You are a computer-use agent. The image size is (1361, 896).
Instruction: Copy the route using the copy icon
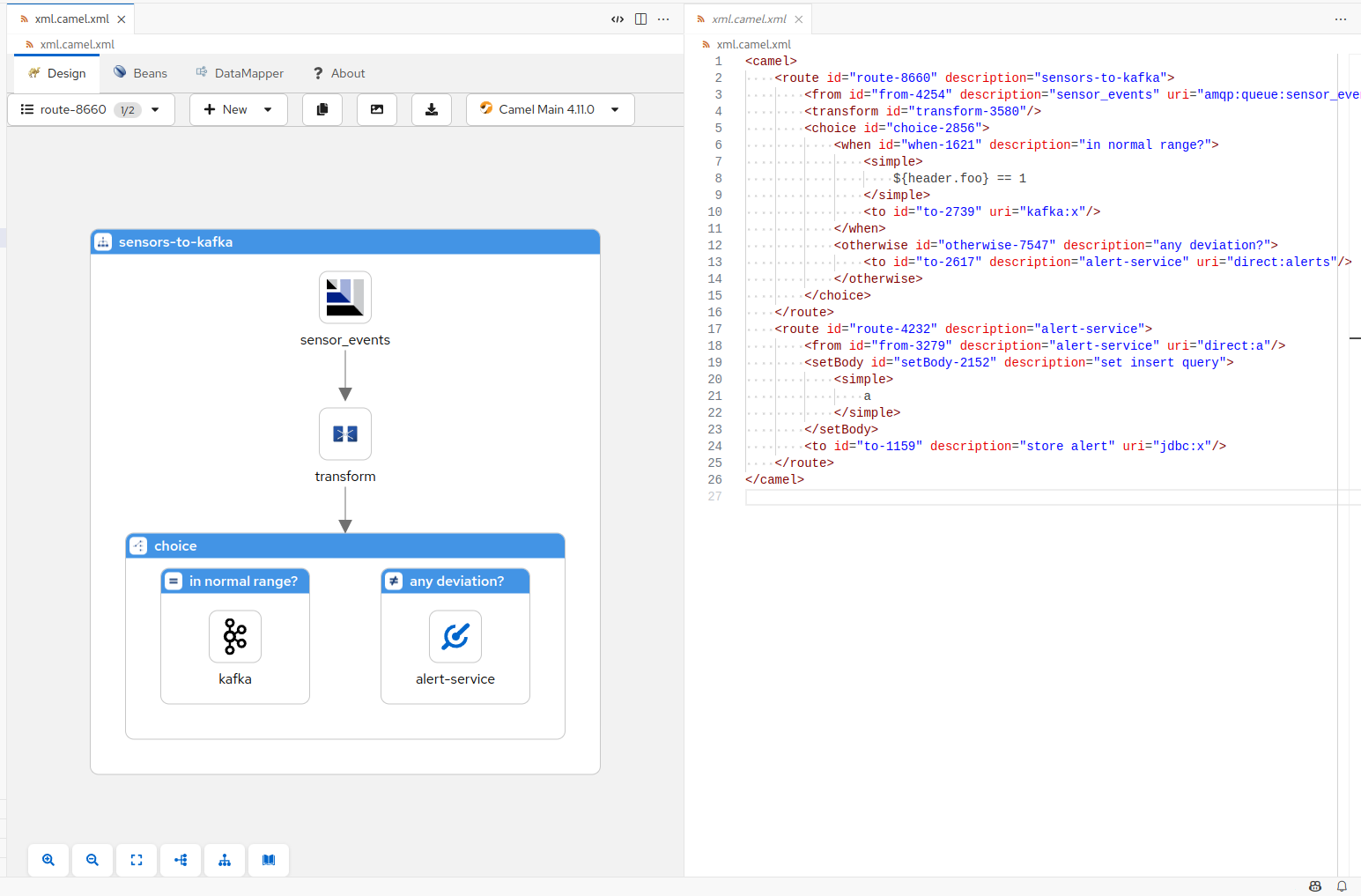click(x=322, y=108)
